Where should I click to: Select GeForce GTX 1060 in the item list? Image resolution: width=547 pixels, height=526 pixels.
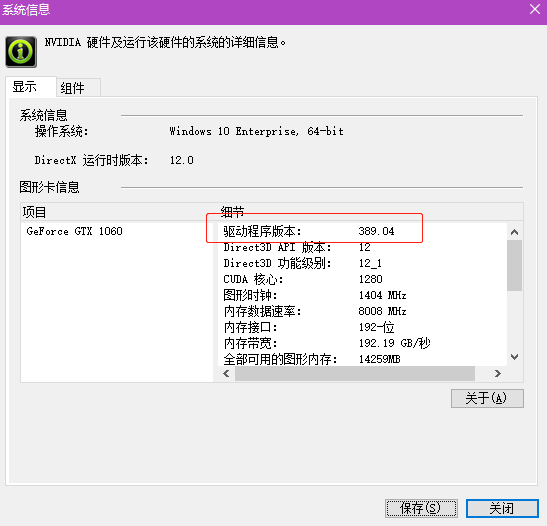[74, 231]
